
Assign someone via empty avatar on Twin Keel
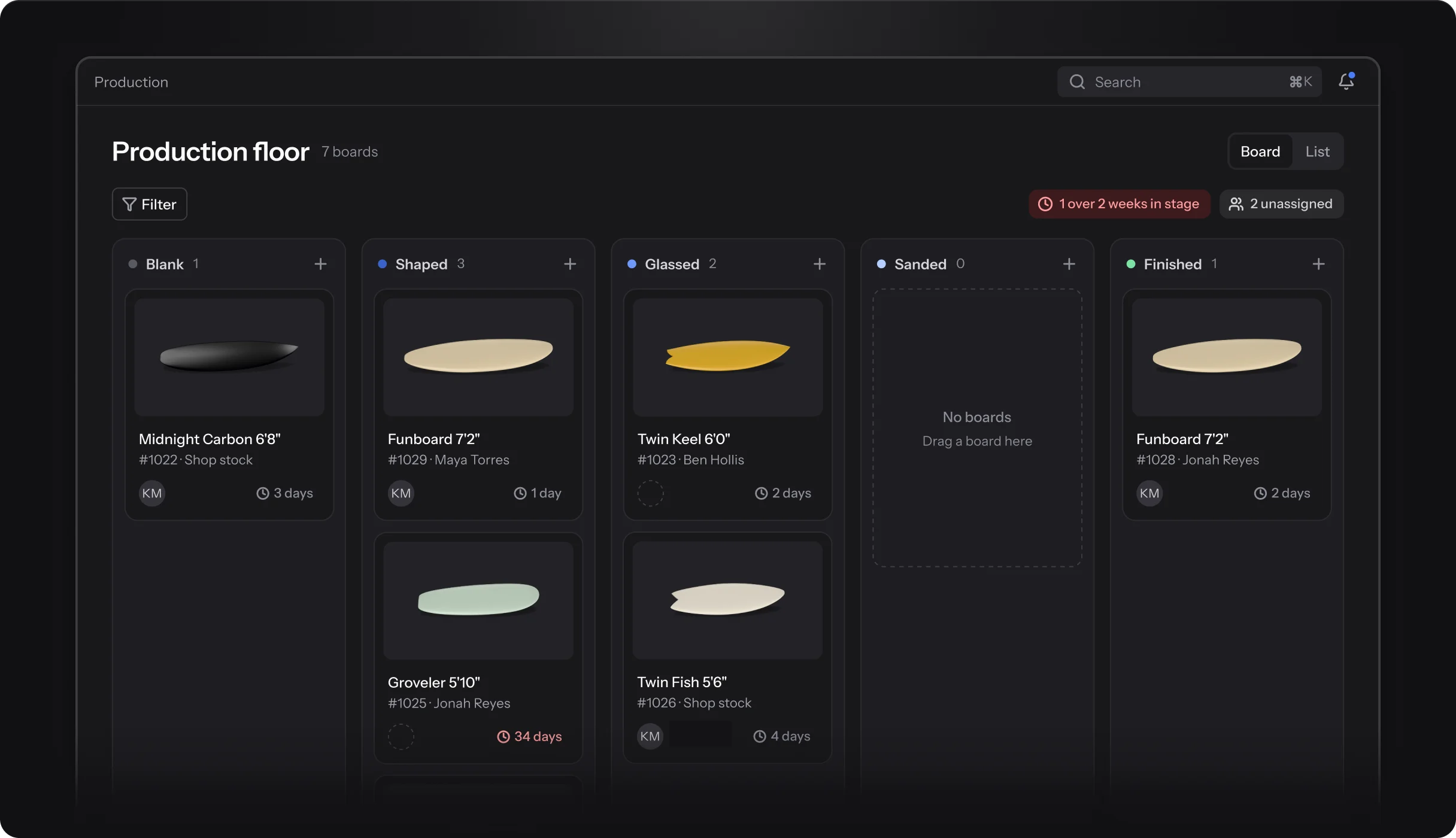(x=650, y=493)
